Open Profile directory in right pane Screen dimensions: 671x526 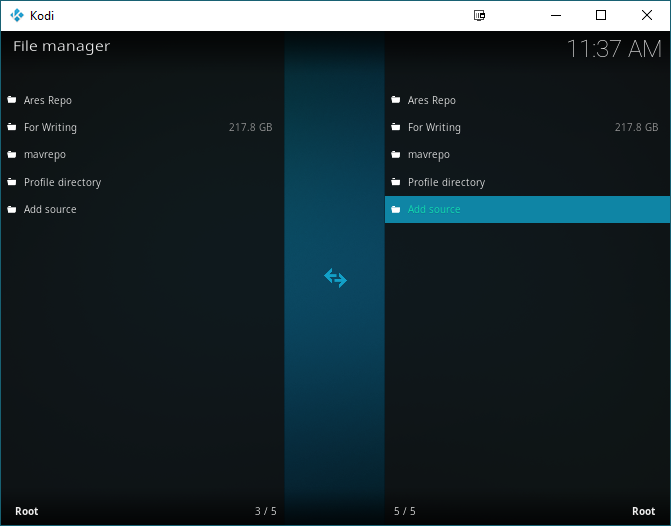pyautogui.click(x=527, y=182)
